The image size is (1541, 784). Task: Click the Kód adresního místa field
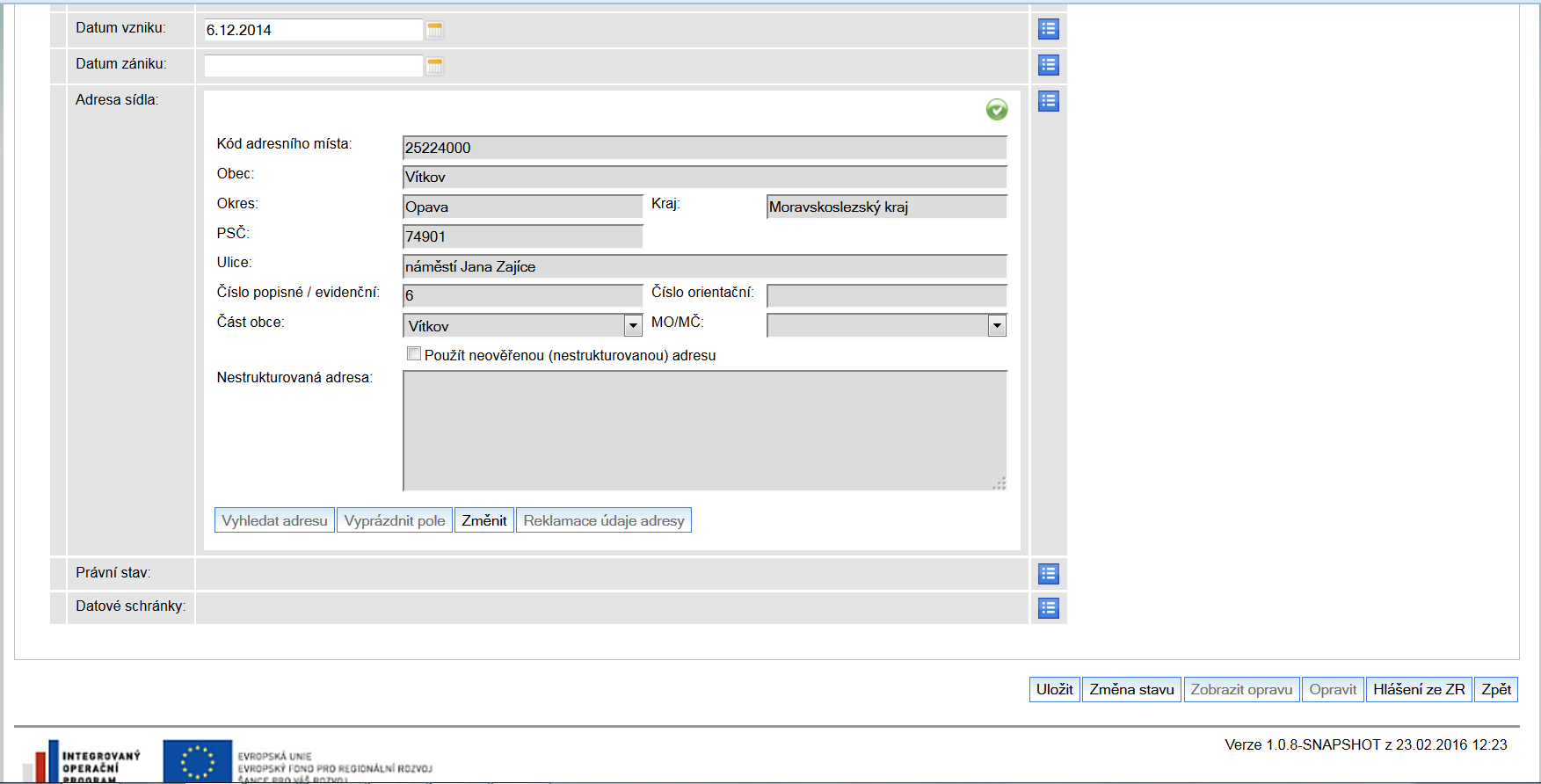705,148
